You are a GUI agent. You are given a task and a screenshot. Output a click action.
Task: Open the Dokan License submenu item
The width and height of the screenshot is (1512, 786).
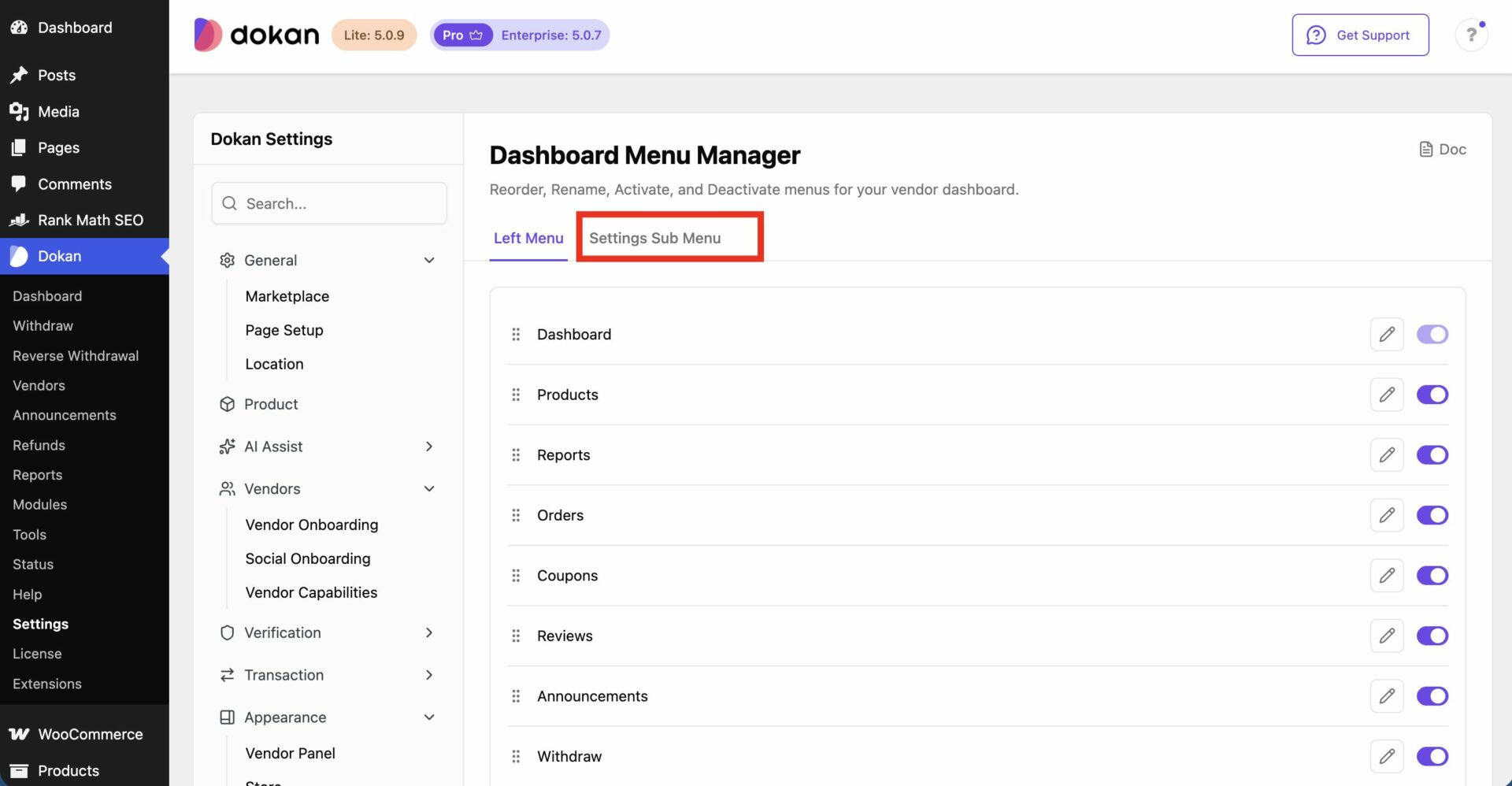coord(37,654)
